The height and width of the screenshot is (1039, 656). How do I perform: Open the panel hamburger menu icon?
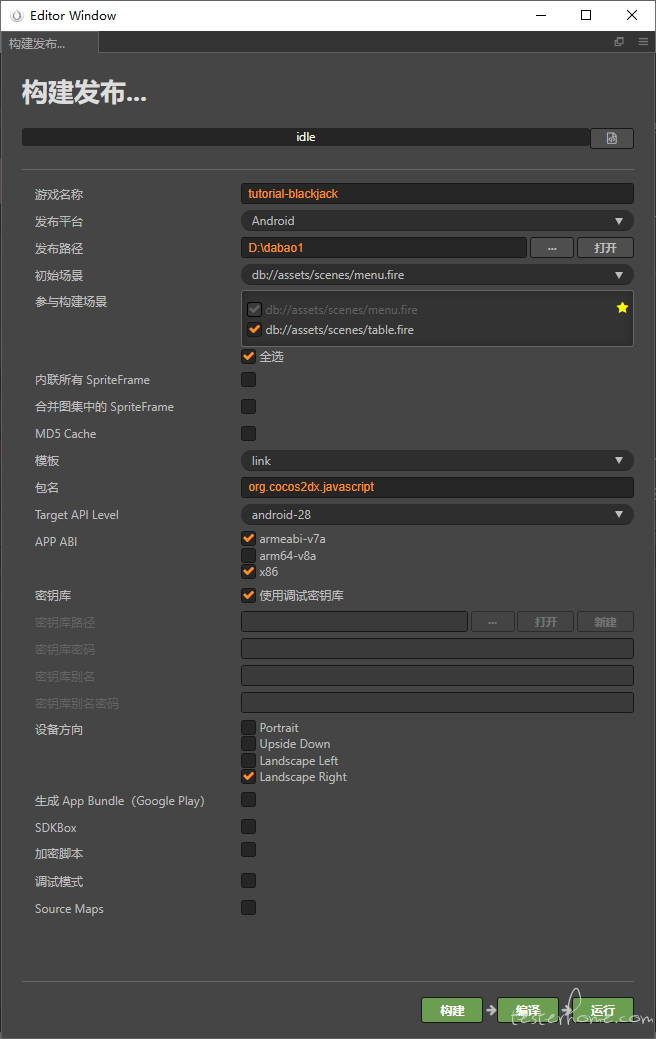(x=643, y=42)
